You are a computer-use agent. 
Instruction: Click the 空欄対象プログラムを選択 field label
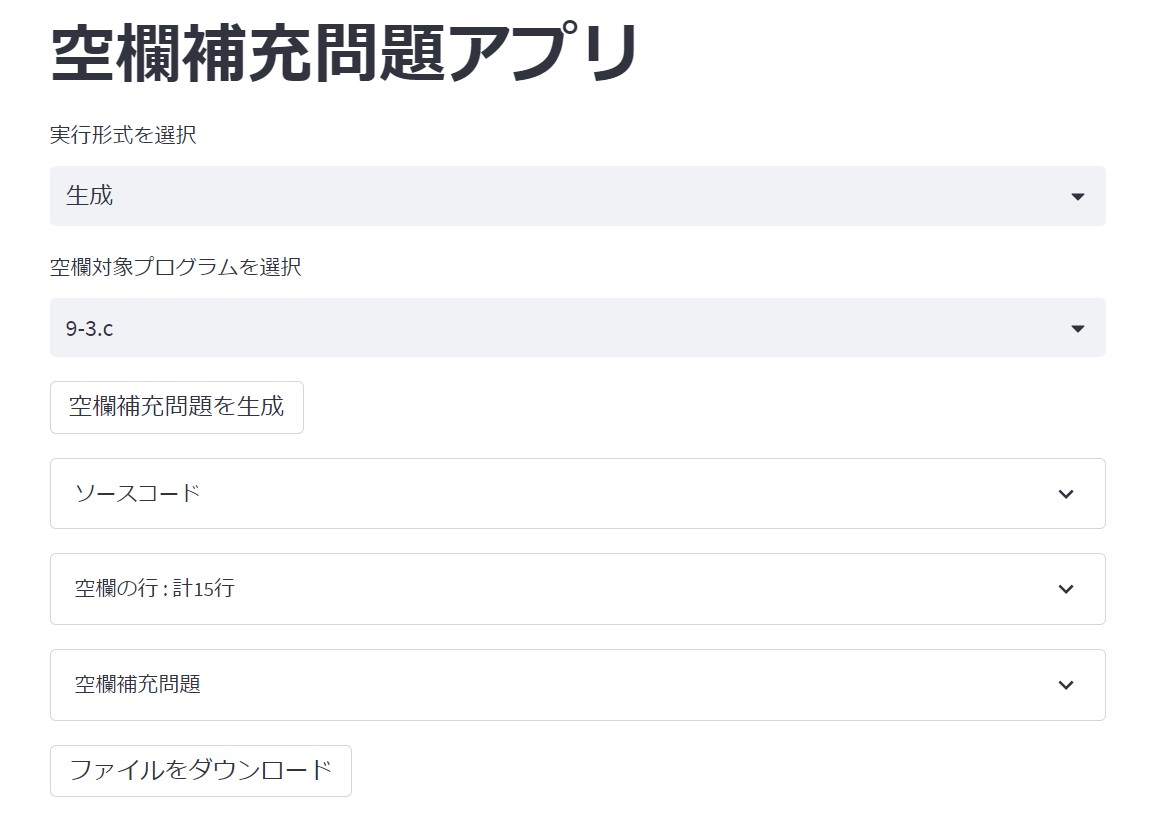click(x=176, y=267)
